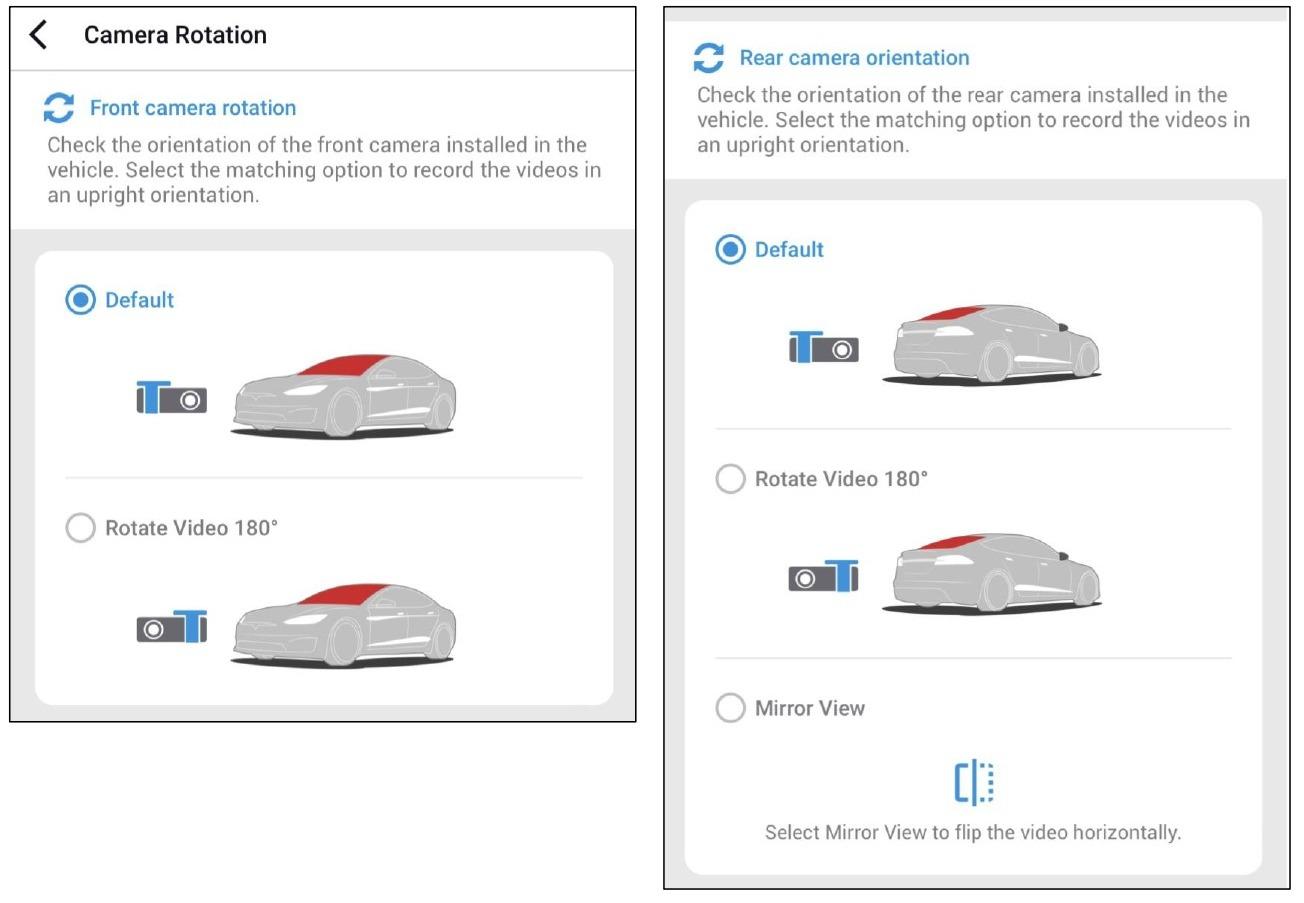Viewport: 1304px width, 903px height.
Task: Tap the Front camera rotation sync icon
Action: 59,108
